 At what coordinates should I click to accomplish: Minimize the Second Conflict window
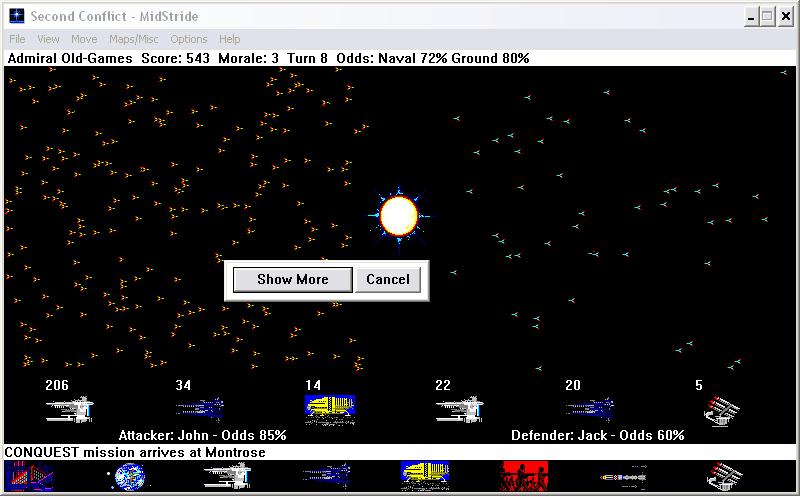click(x=751, y=17)
